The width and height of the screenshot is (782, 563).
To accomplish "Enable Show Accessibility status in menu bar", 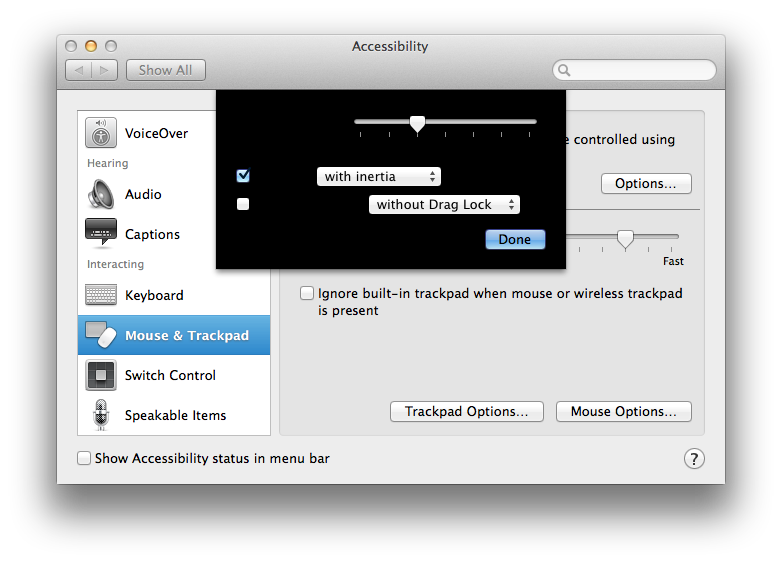I will (84, 458).
